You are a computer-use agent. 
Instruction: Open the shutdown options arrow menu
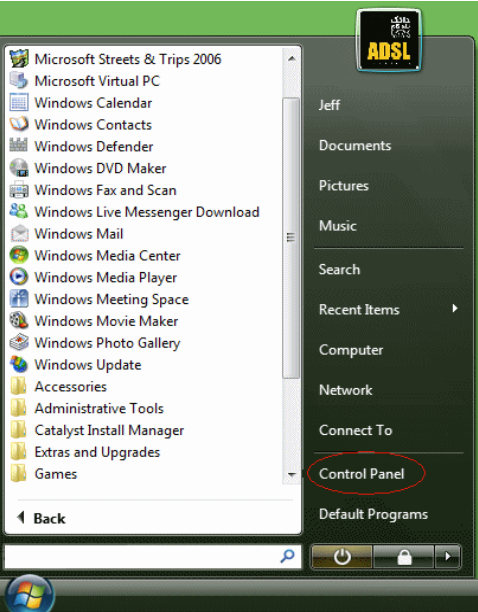[448, 557]
